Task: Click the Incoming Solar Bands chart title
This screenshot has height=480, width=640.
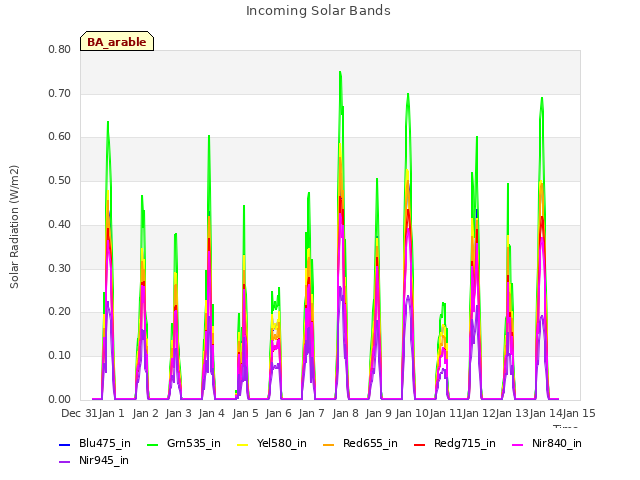Action: pyautogui.click(x=318, y=11)
